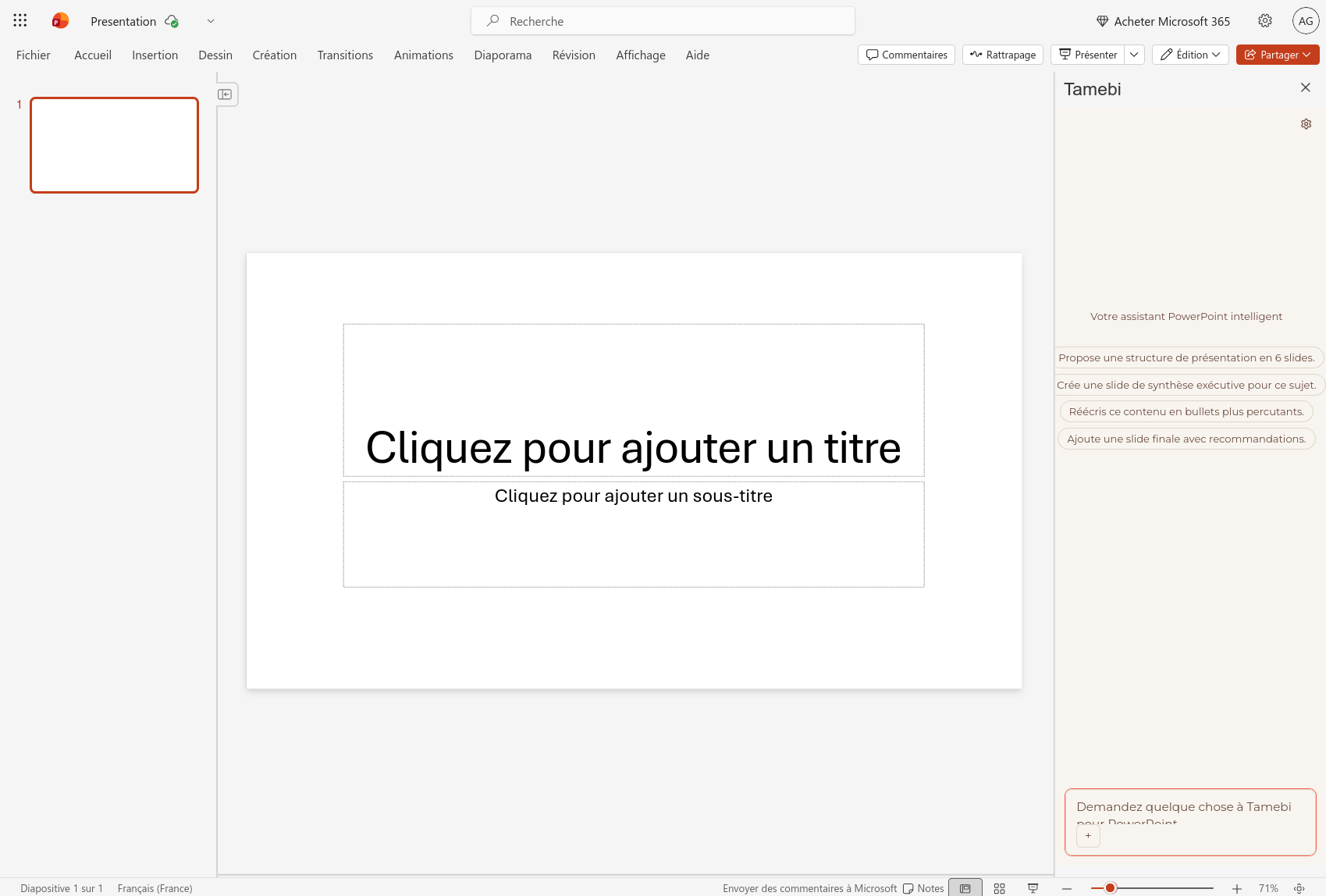Click the Tamebi panel settings gear

pyautogui.click(x=1306, y=124)
